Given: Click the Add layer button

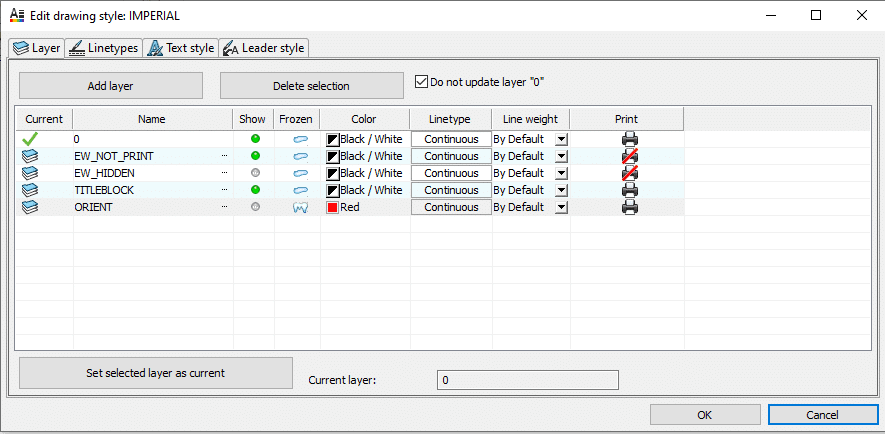Looking at the screenshot, I should (x=111, y=86).
